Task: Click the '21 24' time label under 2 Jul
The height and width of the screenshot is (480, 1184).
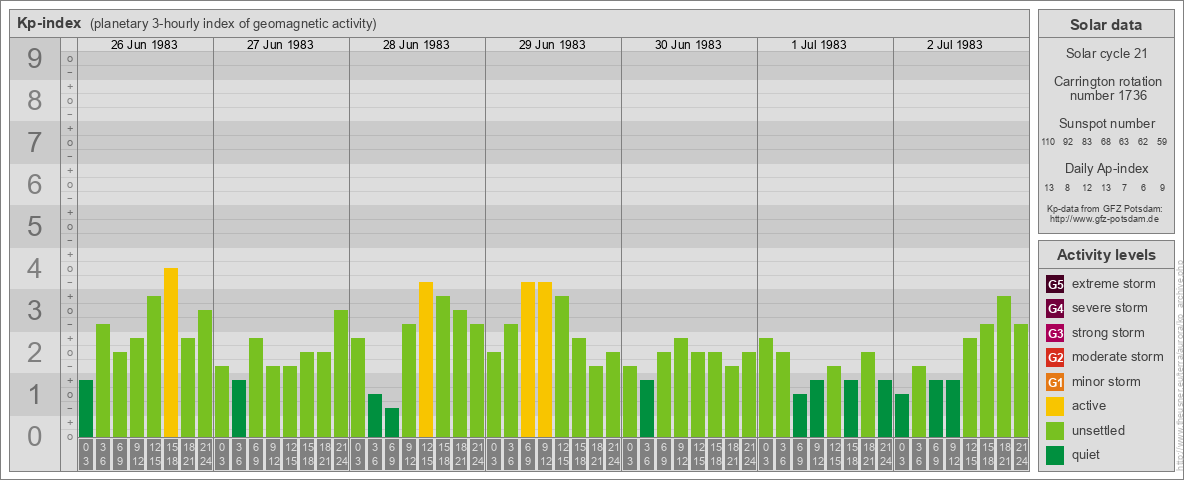Action: pyautogui.click(x=1020, y=456)
